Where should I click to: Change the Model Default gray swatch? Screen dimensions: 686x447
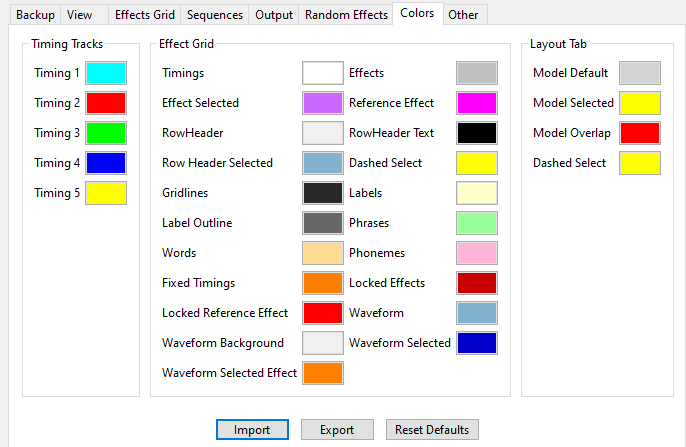[x=640, y=73]
